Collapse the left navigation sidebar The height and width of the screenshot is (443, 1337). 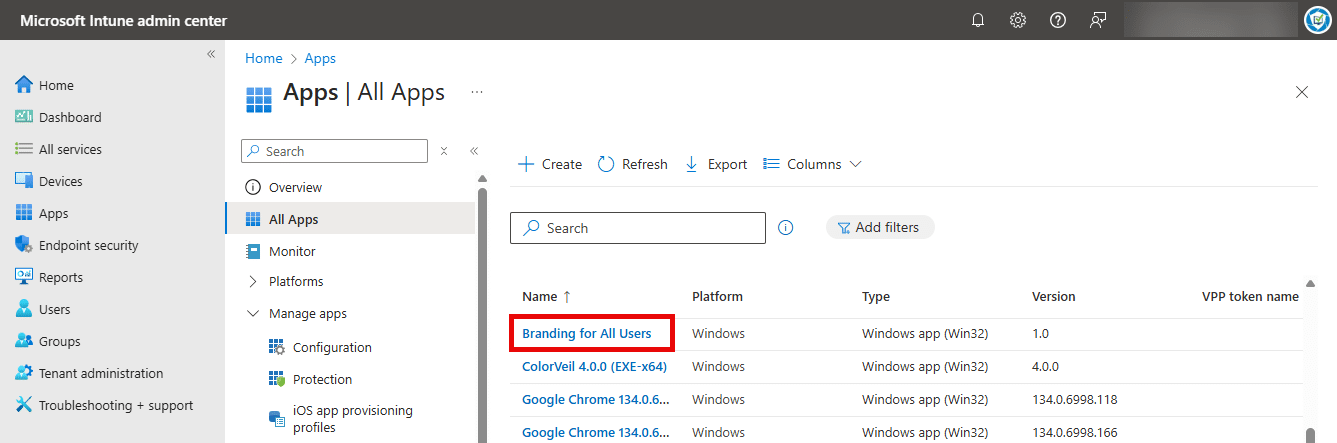coord(211,54)
